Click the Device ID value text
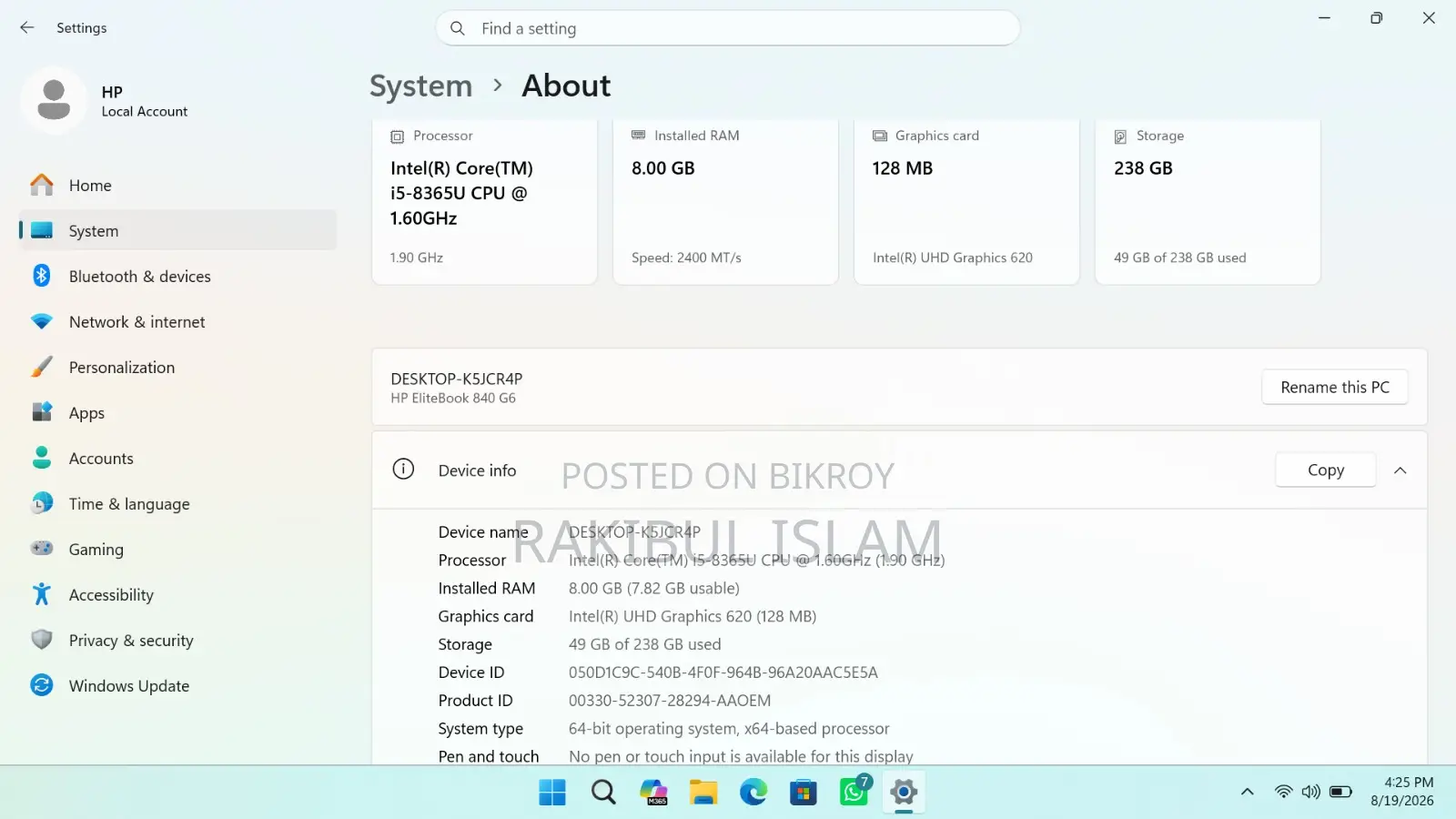The width and height of the screenshot is (1456, 819). (x=723, y=672)
